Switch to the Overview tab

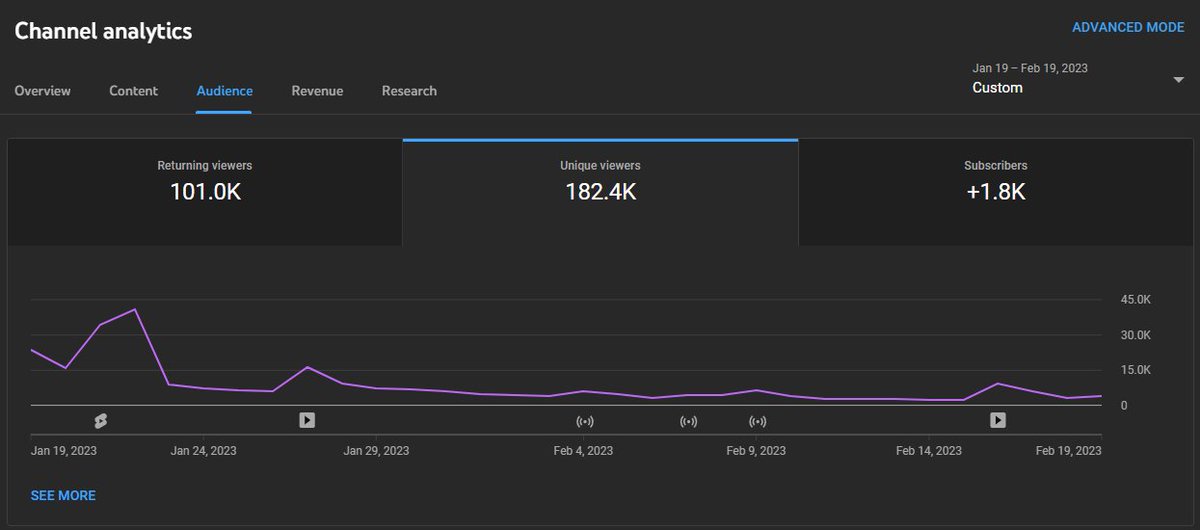pyautogui.click(x=43, y=91)
